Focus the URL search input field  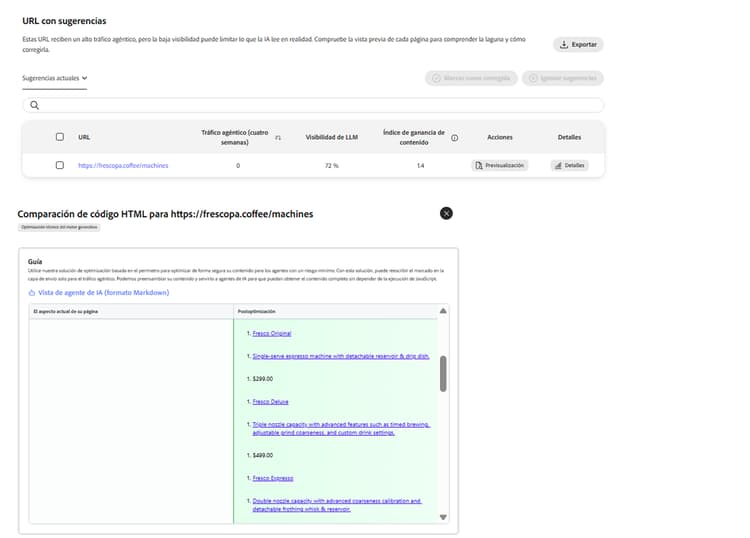coord(313,105)
